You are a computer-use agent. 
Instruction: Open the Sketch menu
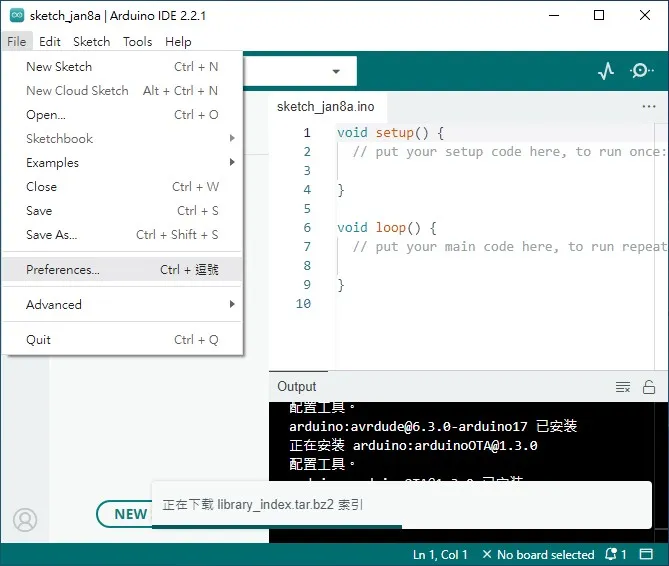tap(91, 41)
